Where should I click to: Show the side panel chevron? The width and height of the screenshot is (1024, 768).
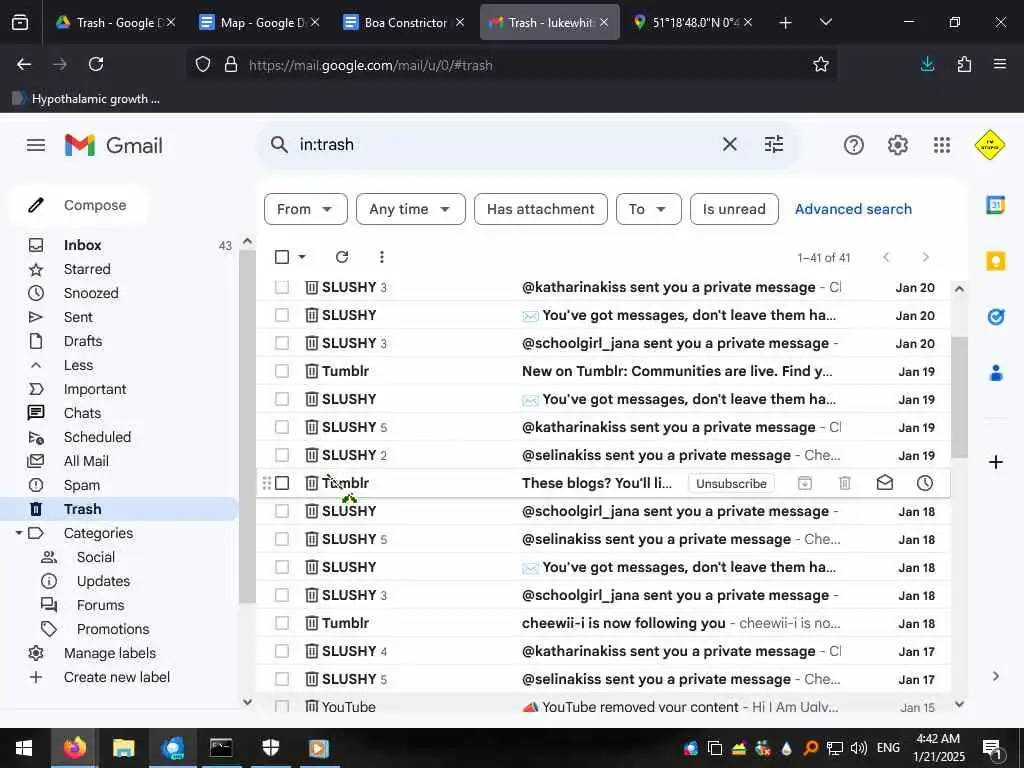click(995, 676)
